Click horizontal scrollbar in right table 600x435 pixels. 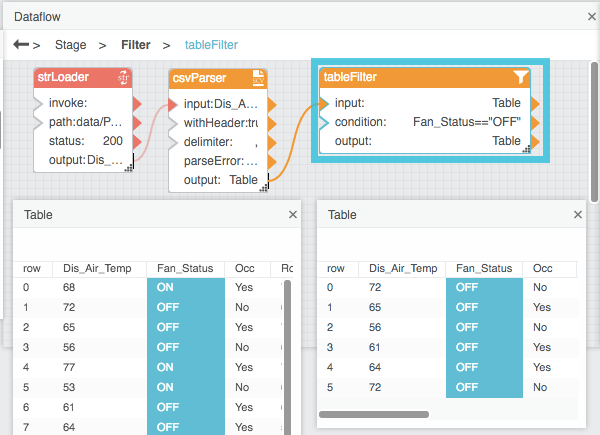[373, 413]
